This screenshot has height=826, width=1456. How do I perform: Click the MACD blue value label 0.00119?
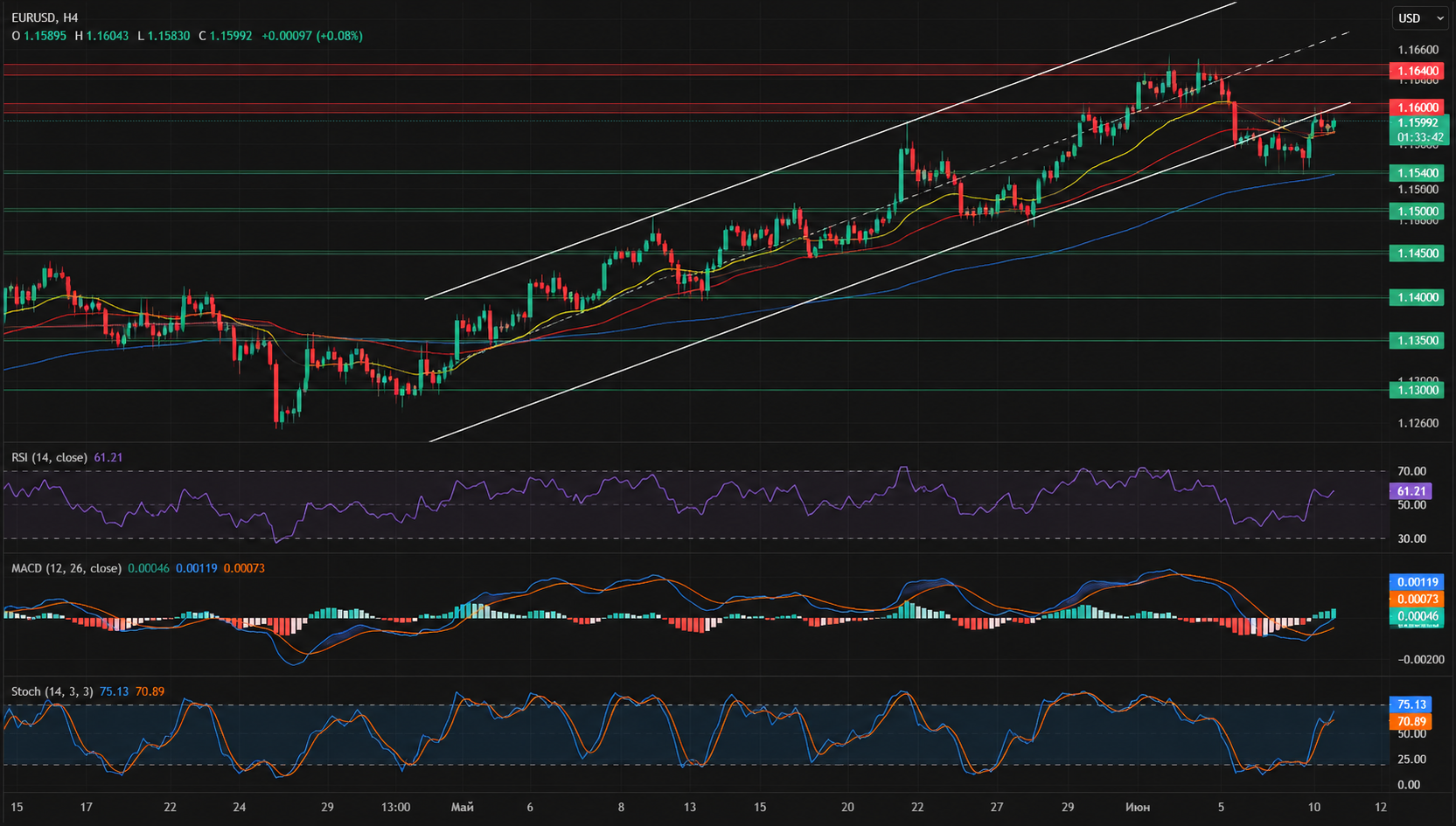pyautogui.click(x=1417, y=582)
